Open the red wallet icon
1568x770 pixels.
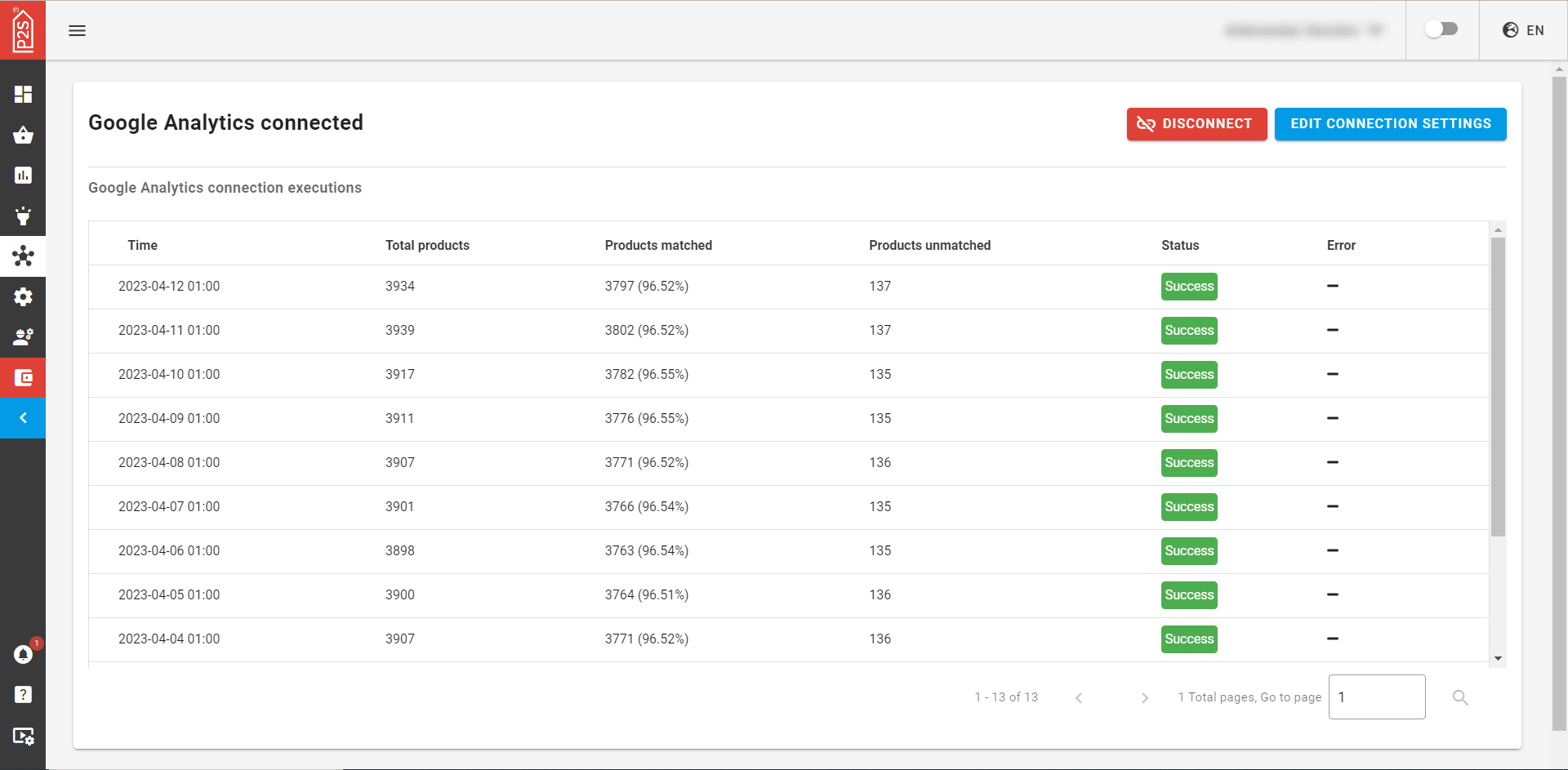[x=23, y=378]
